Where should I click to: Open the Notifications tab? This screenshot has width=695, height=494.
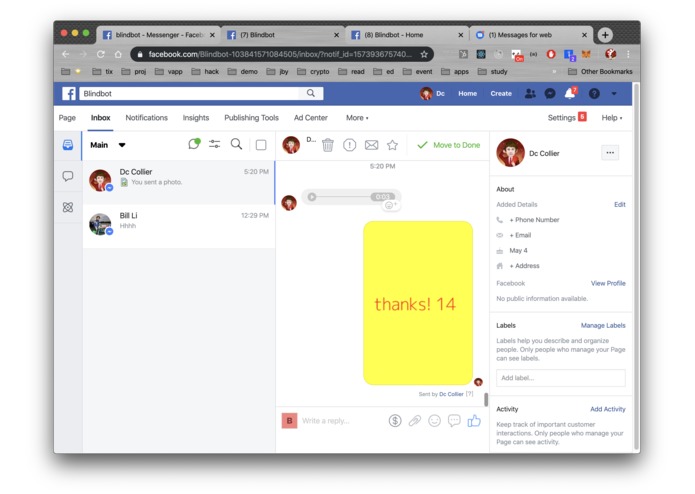point(147,118)
